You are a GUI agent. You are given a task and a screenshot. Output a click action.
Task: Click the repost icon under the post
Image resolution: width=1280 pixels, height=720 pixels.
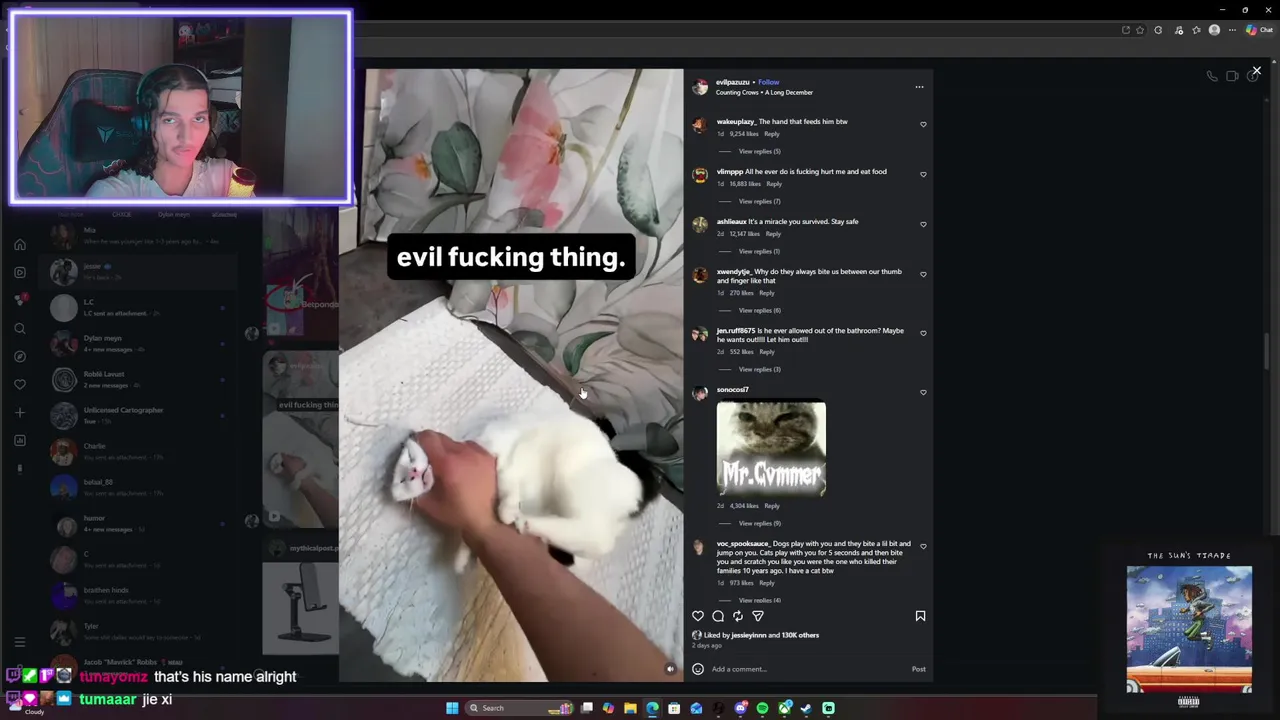(x=738, y=616)
